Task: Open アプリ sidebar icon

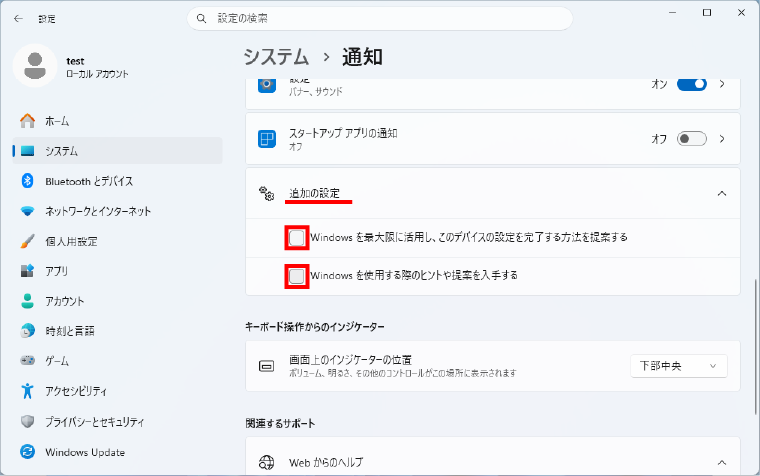Action: (x=28, y=270)
